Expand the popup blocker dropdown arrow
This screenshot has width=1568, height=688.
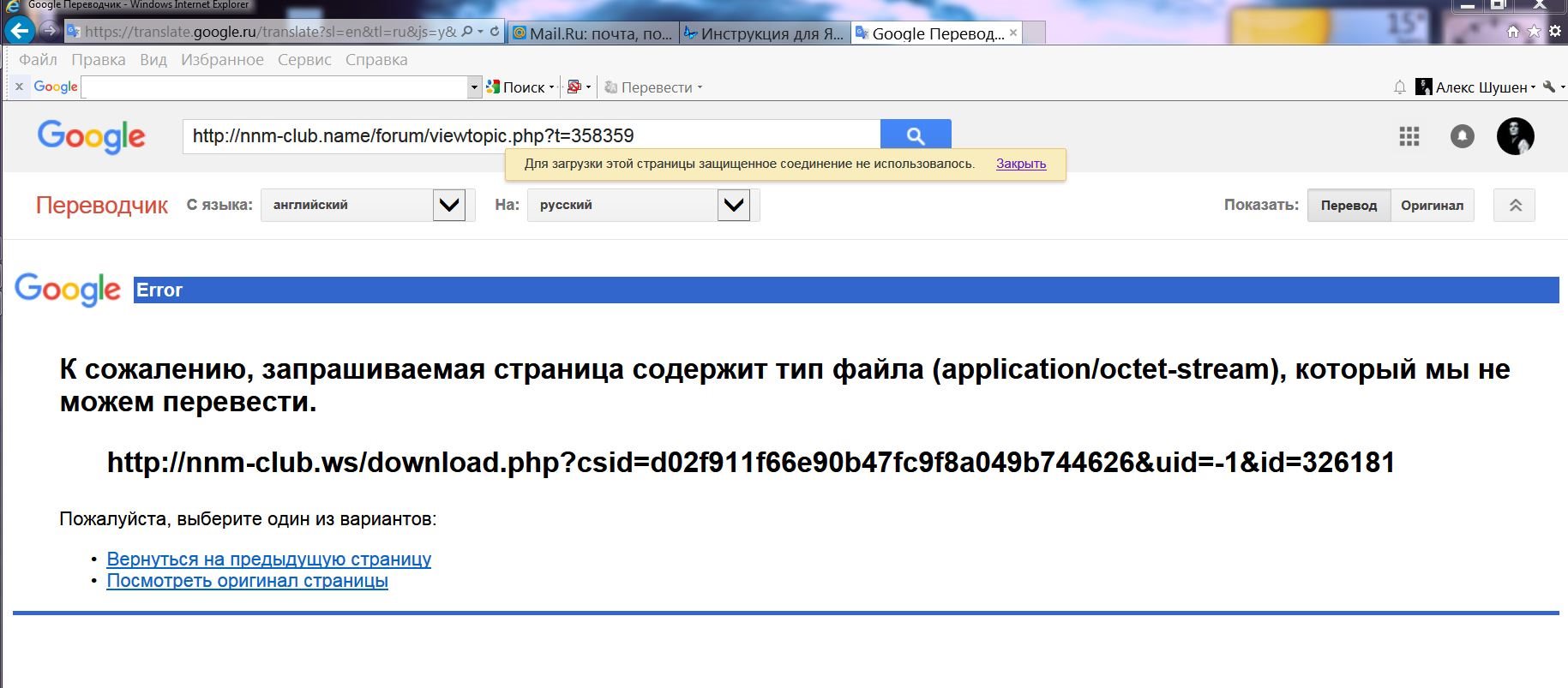pyautogui.click(x=588, y=87)
